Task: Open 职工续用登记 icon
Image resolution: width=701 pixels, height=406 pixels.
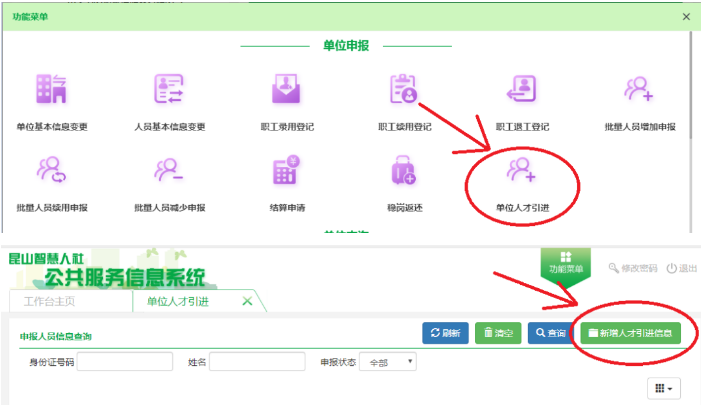Action: (x=404, y=89)
